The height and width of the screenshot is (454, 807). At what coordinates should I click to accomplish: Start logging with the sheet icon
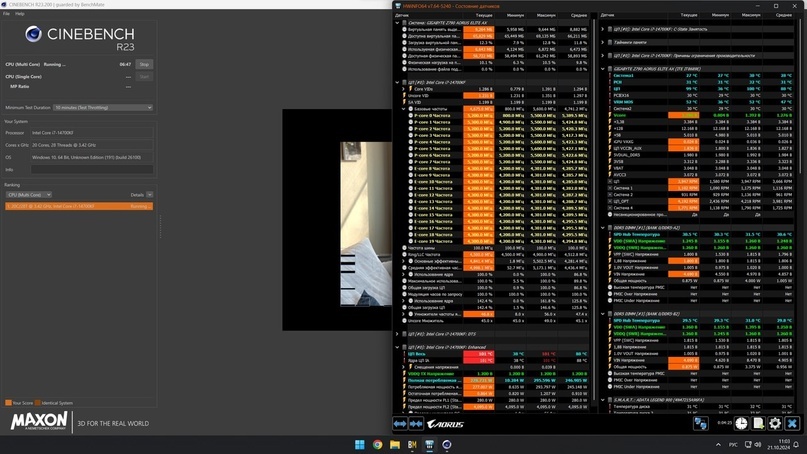pyautogui.click(x=758, y=423)
